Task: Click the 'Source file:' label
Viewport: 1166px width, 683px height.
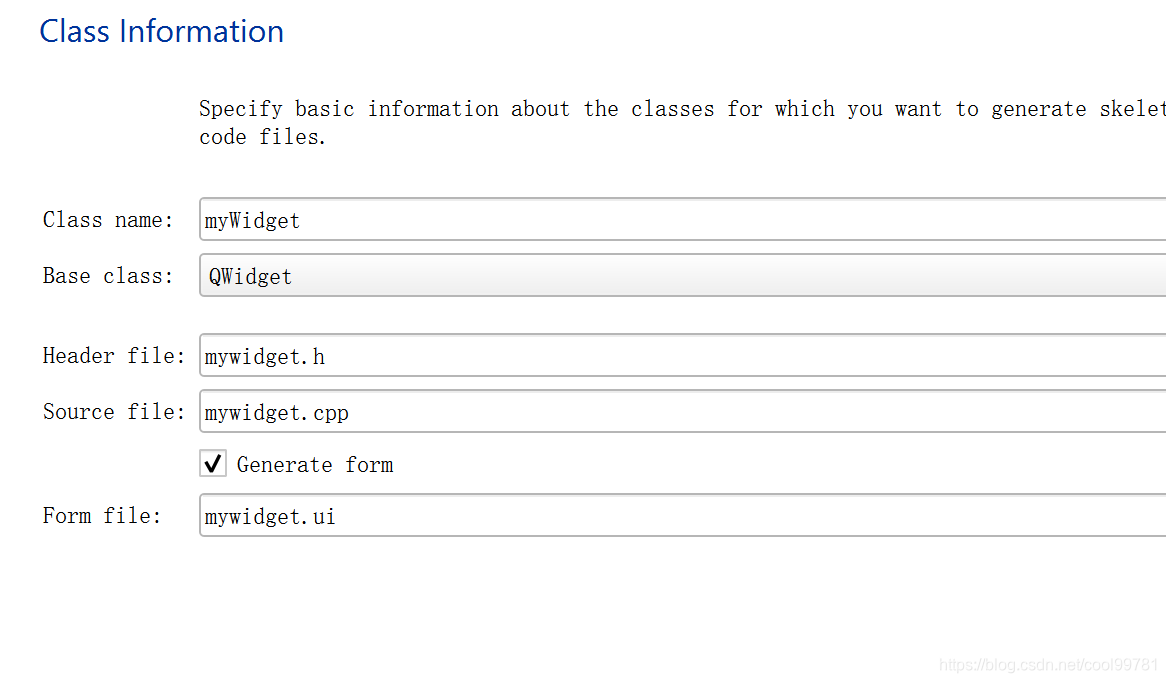Action: point(114,412)
